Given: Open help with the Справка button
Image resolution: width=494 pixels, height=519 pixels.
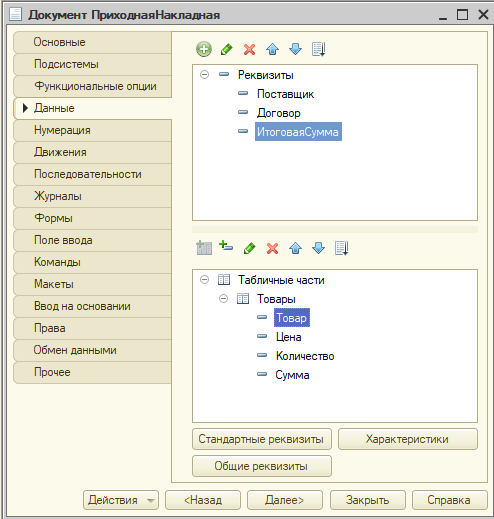Looking at the screenshot, I should [x=449, y=500].
